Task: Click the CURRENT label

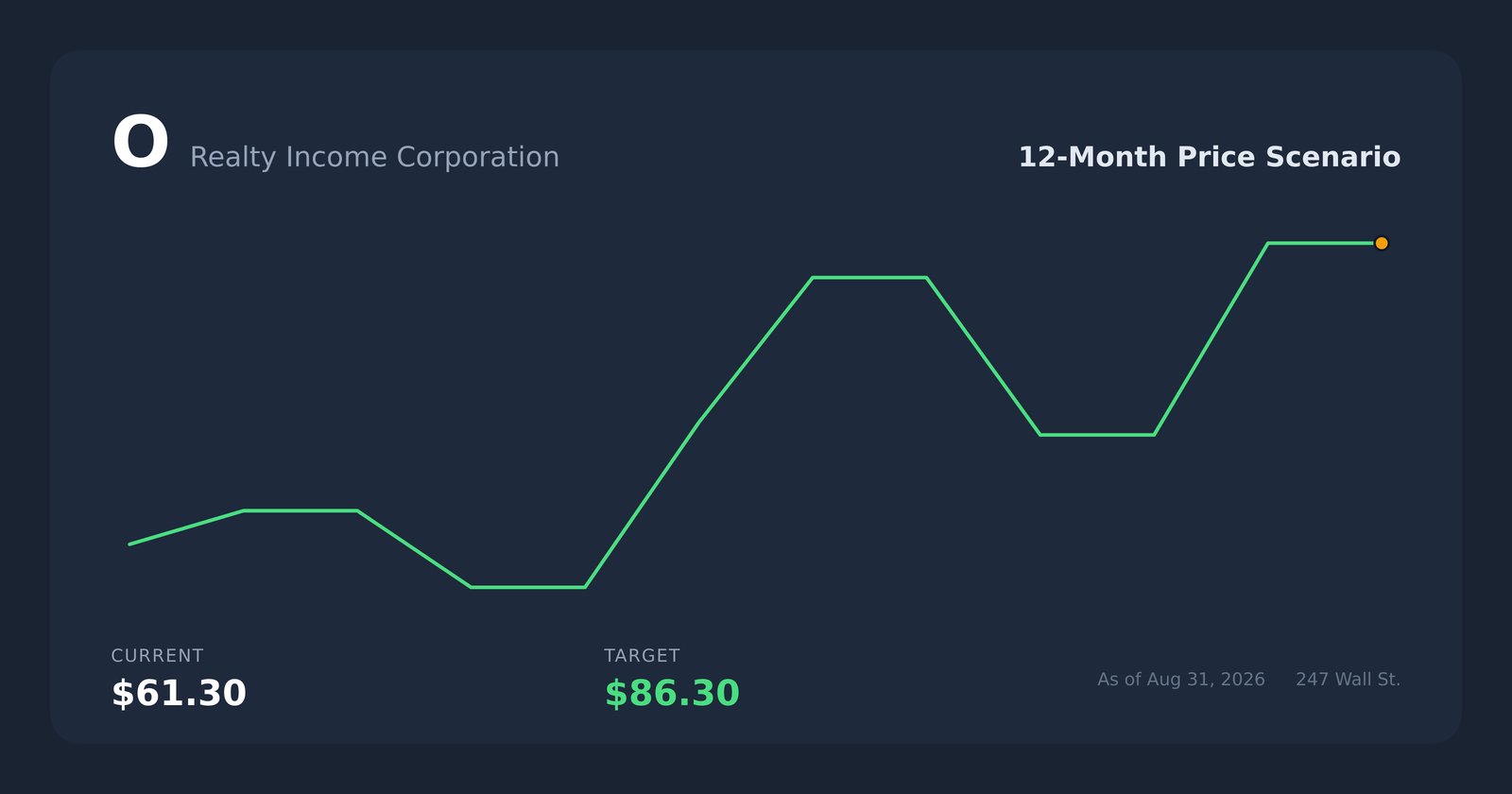Action: [157, 655]
